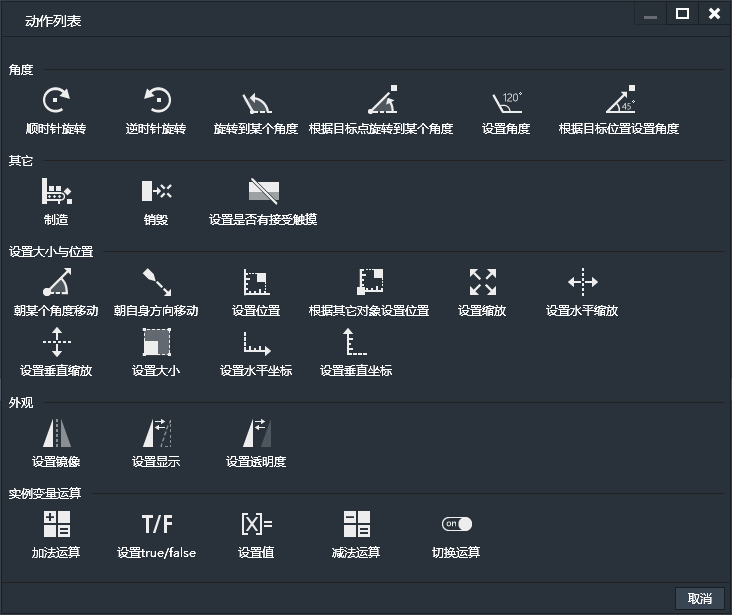Screen dimensions: 732x615
Task: Select the 设置镜像 mirror icon
Action: pos(56,433)
